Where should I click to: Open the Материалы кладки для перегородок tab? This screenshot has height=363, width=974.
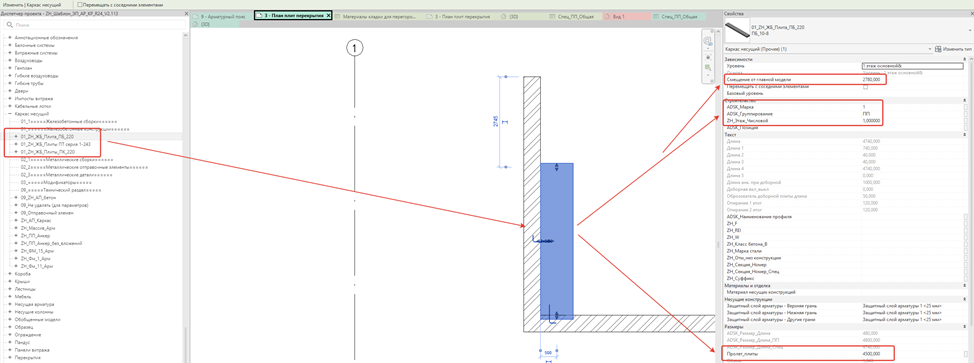(x=379, y=16)
